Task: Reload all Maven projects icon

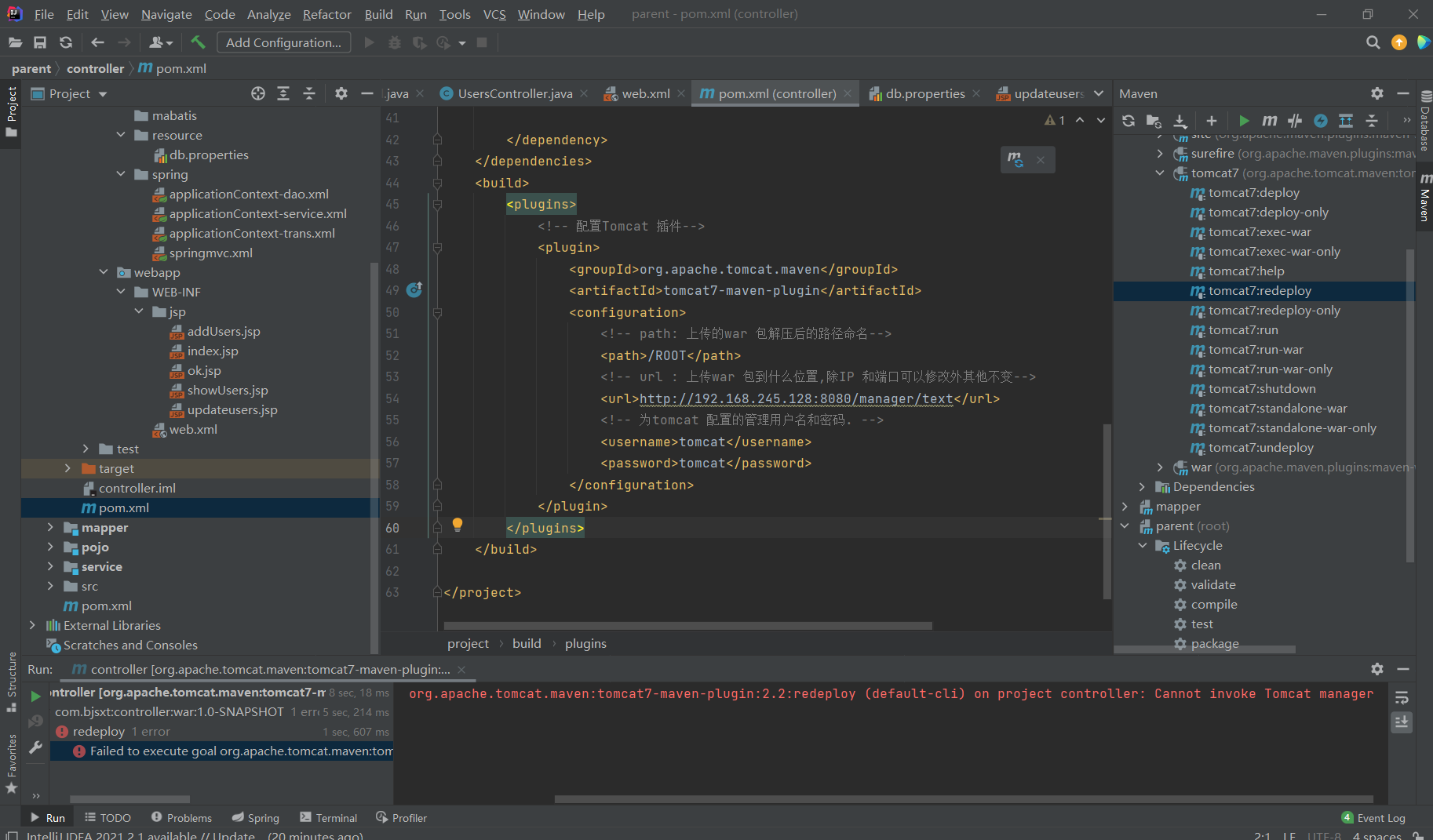Action: click(1129, 121)
